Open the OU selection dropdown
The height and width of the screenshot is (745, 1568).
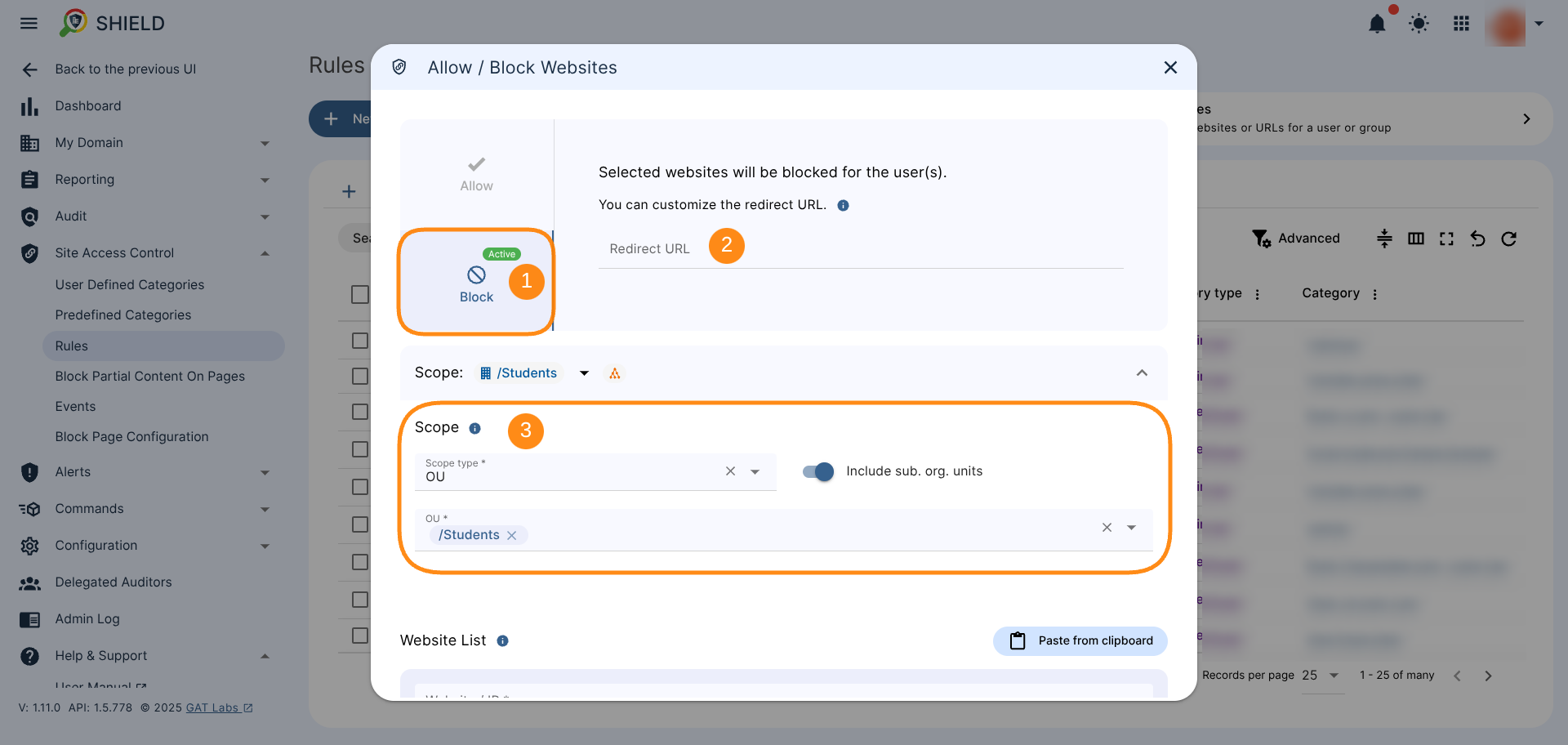click(1131, 528)
